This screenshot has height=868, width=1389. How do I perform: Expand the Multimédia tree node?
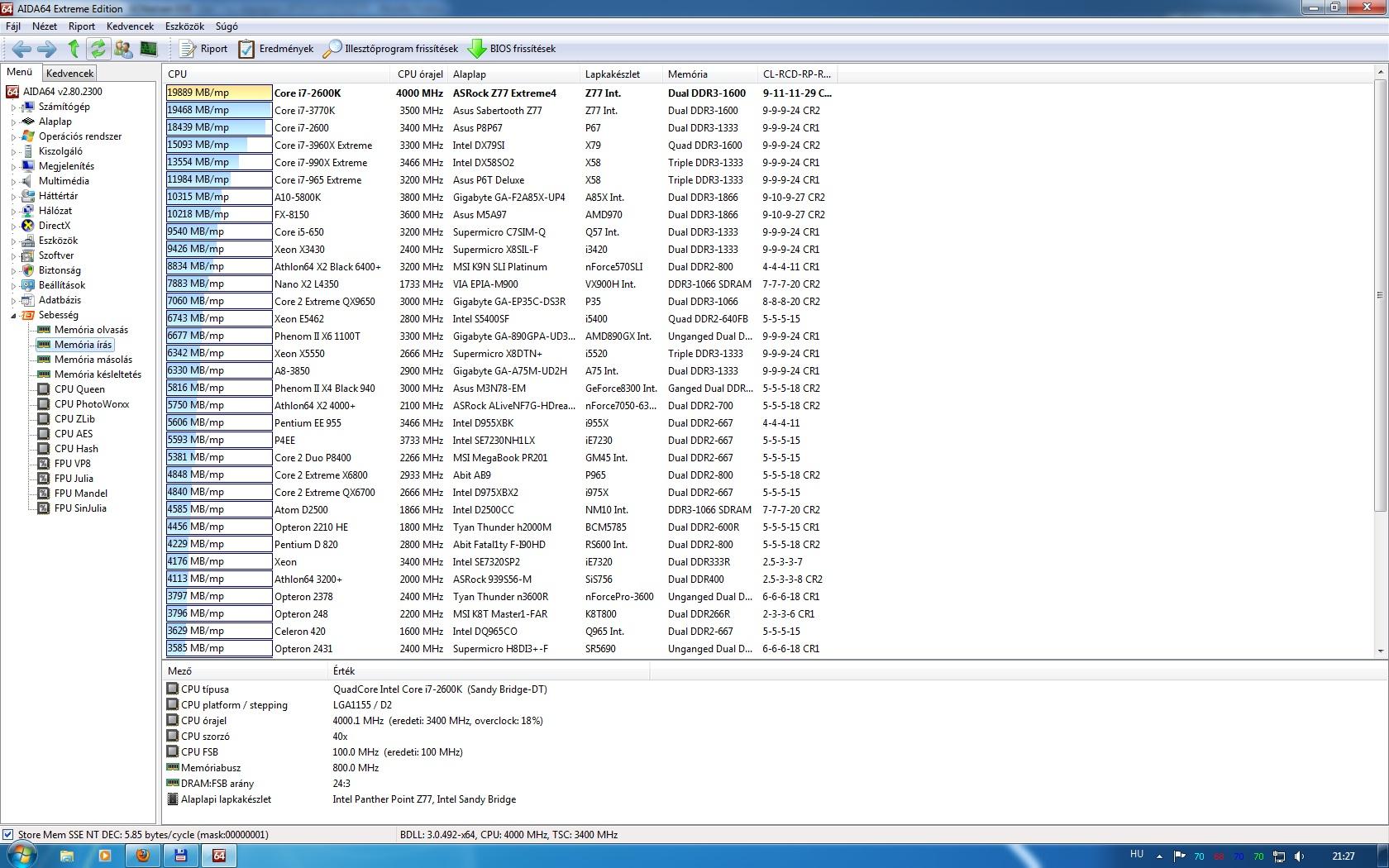click(x=13, y=182)
